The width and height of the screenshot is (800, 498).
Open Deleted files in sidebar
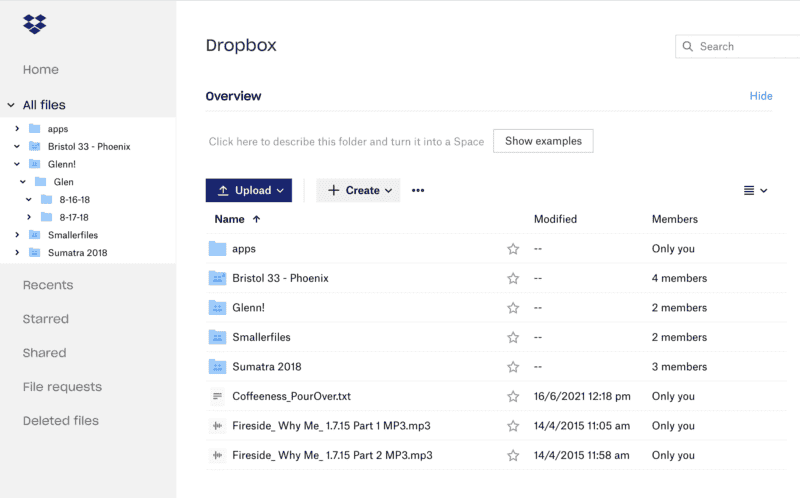(x=61, y=420)
